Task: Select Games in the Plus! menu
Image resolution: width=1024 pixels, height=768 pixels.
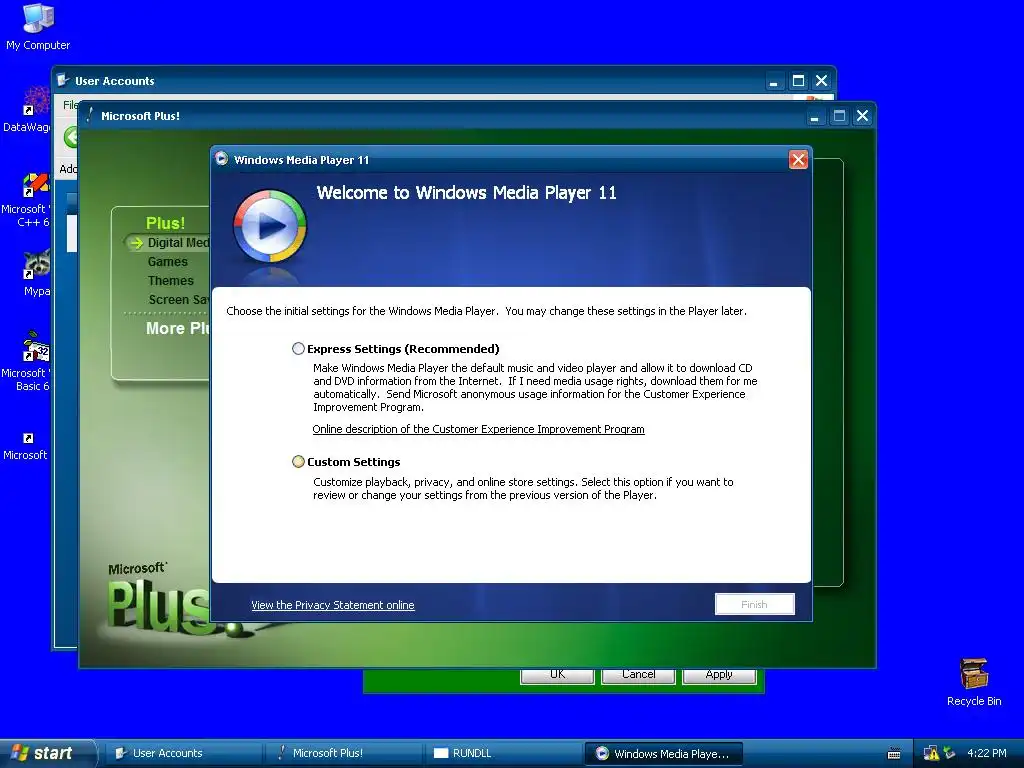Action: [167, 262]
